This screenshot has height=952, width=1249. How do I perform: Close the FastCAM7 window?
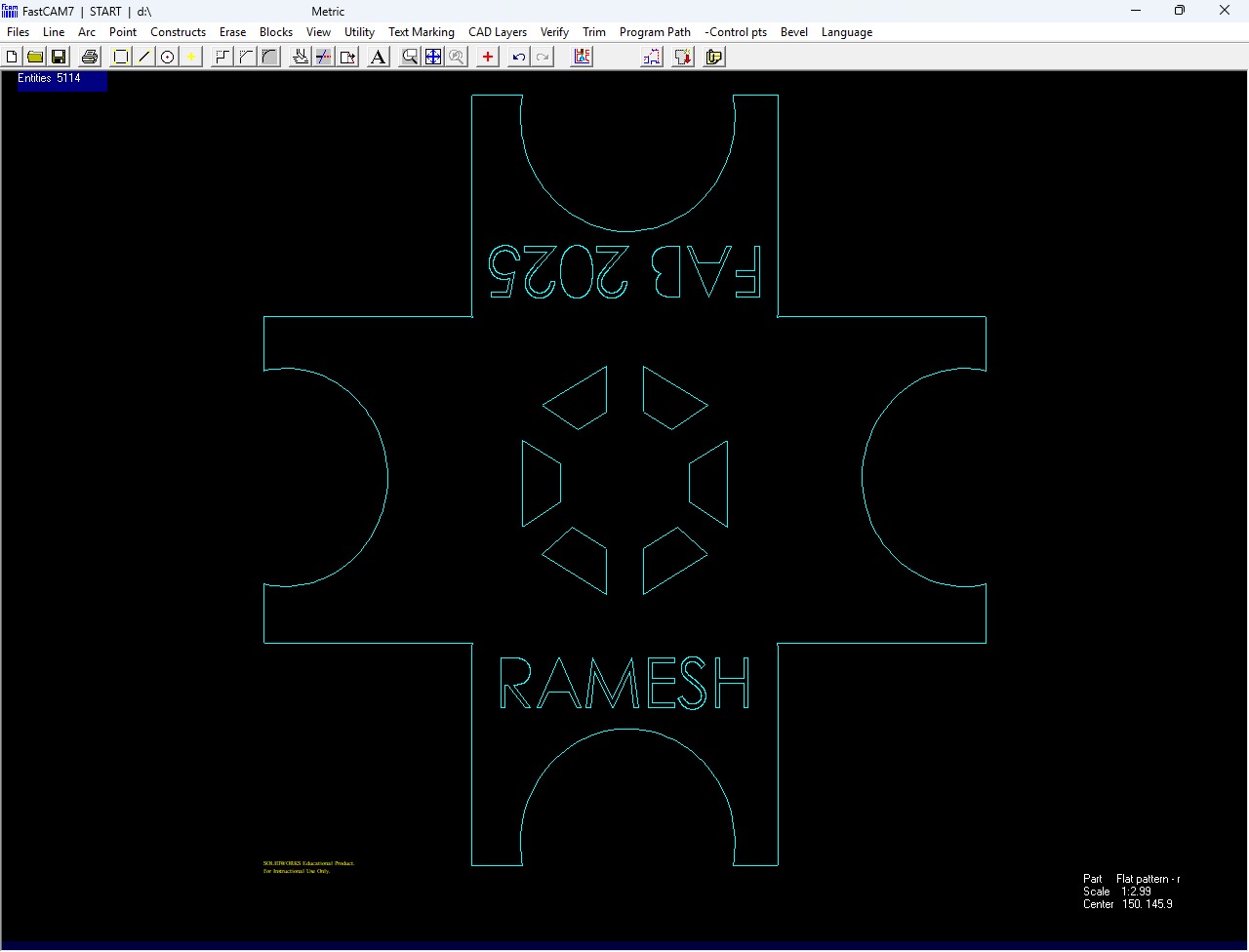[x=1225, y=11]
